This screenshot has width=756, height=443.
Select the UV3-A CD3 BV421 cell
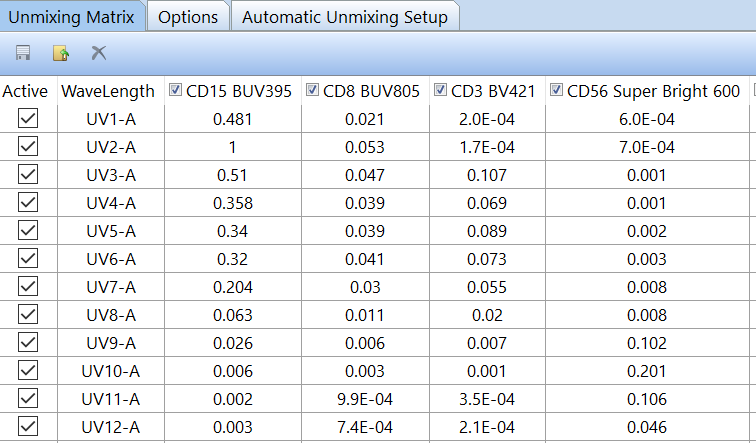tap(493, 175)
